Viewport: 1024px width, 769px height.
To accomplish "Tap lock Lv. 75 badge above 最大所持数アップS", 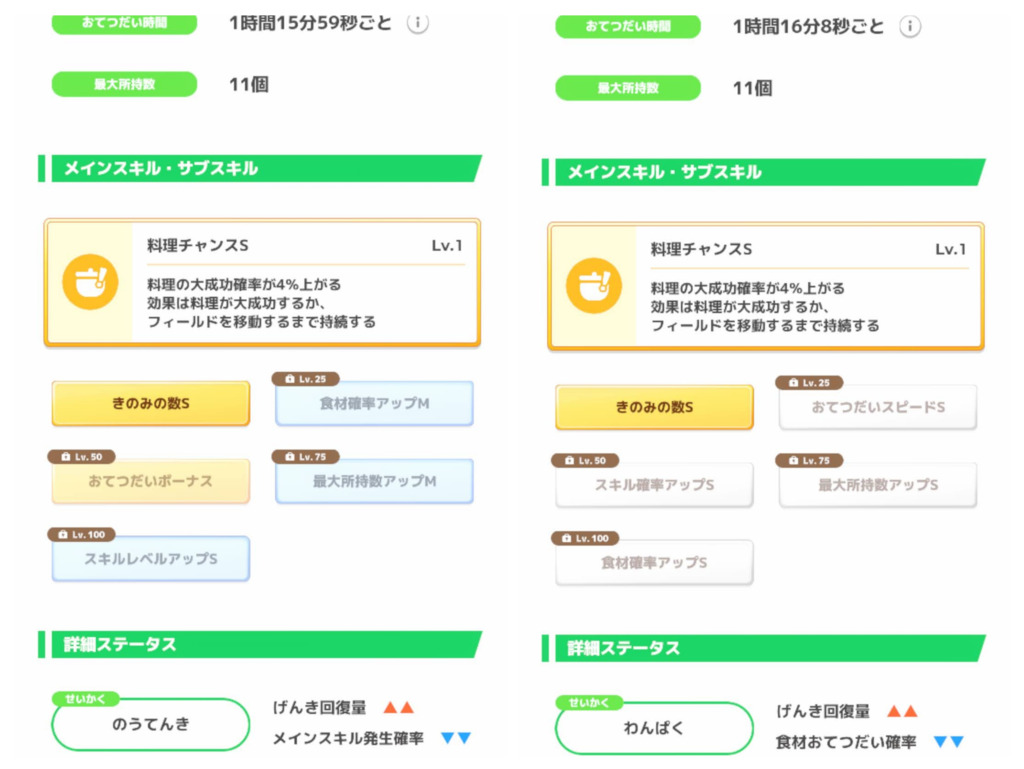I will [810, 460].
